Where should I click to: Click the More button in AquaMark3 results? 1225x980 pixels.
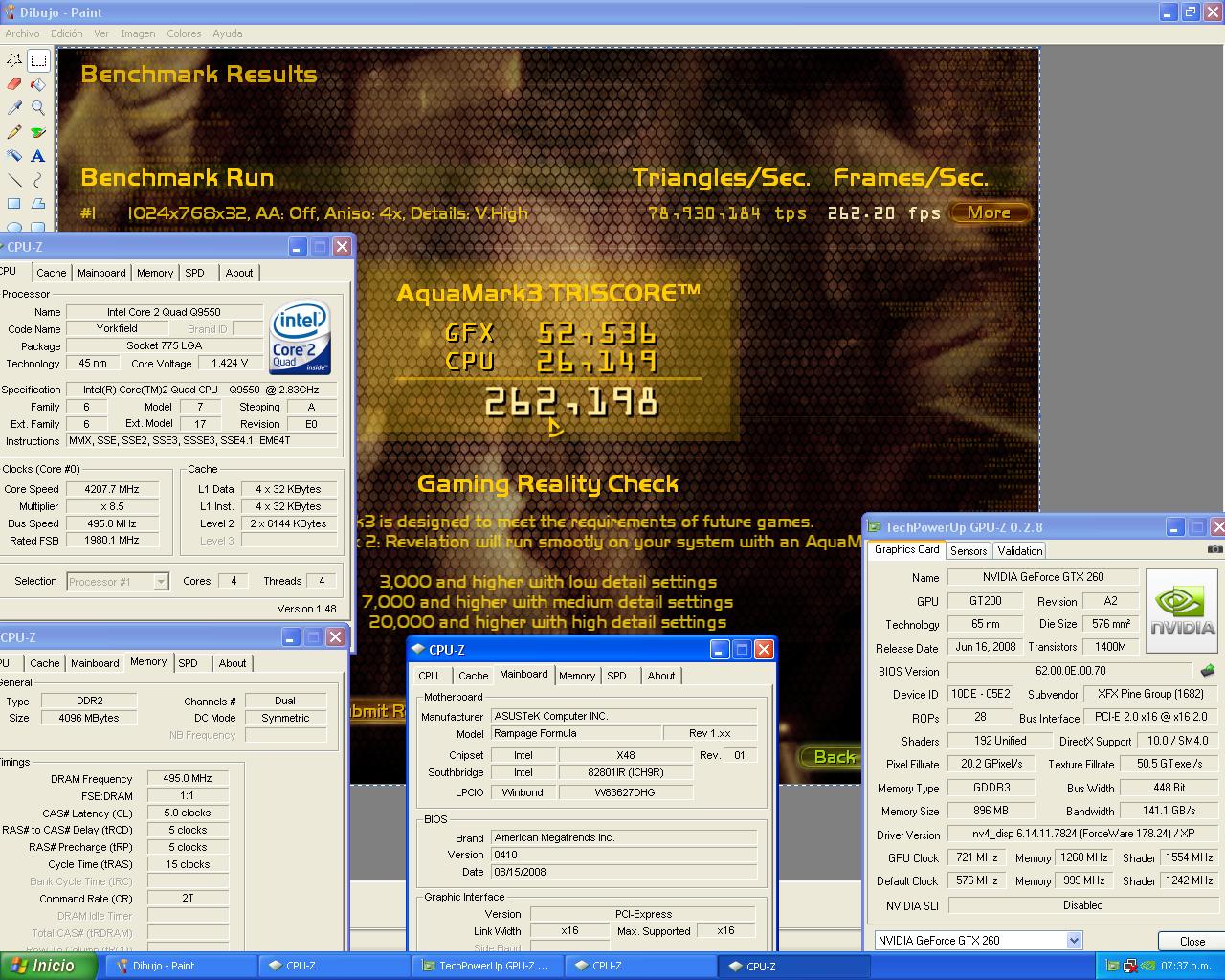pos(990,212)
